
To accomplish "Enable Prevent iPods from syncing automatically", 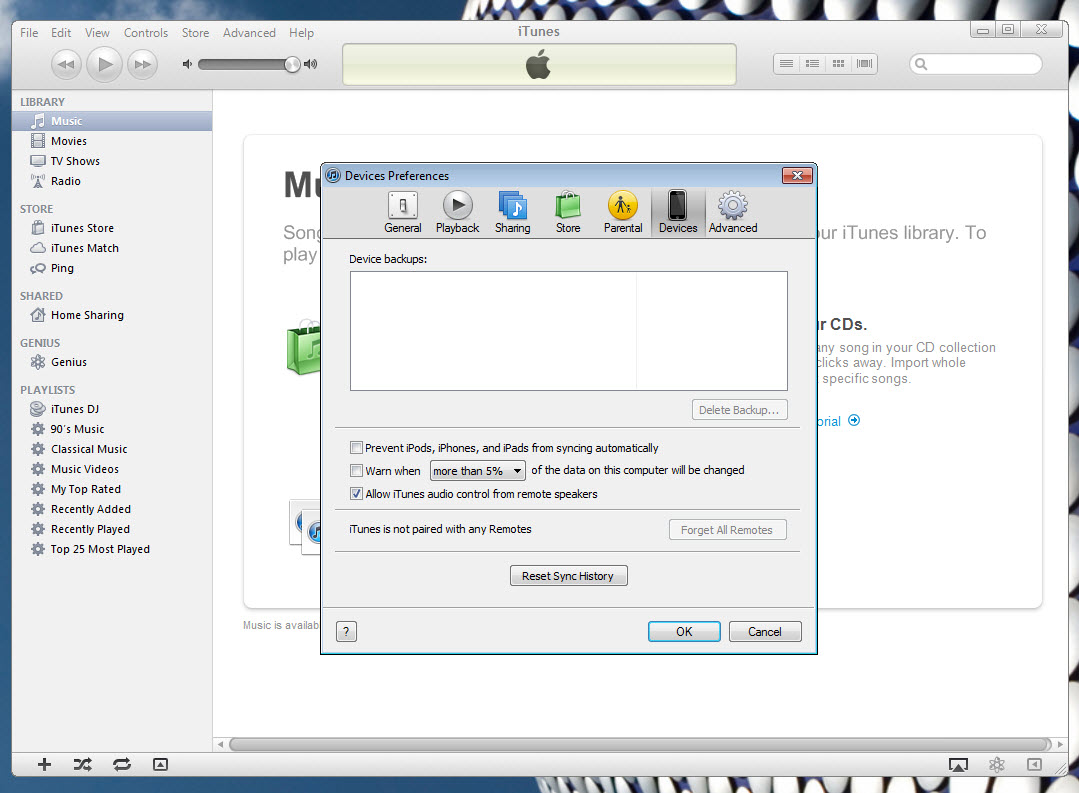I will point(356,448).
